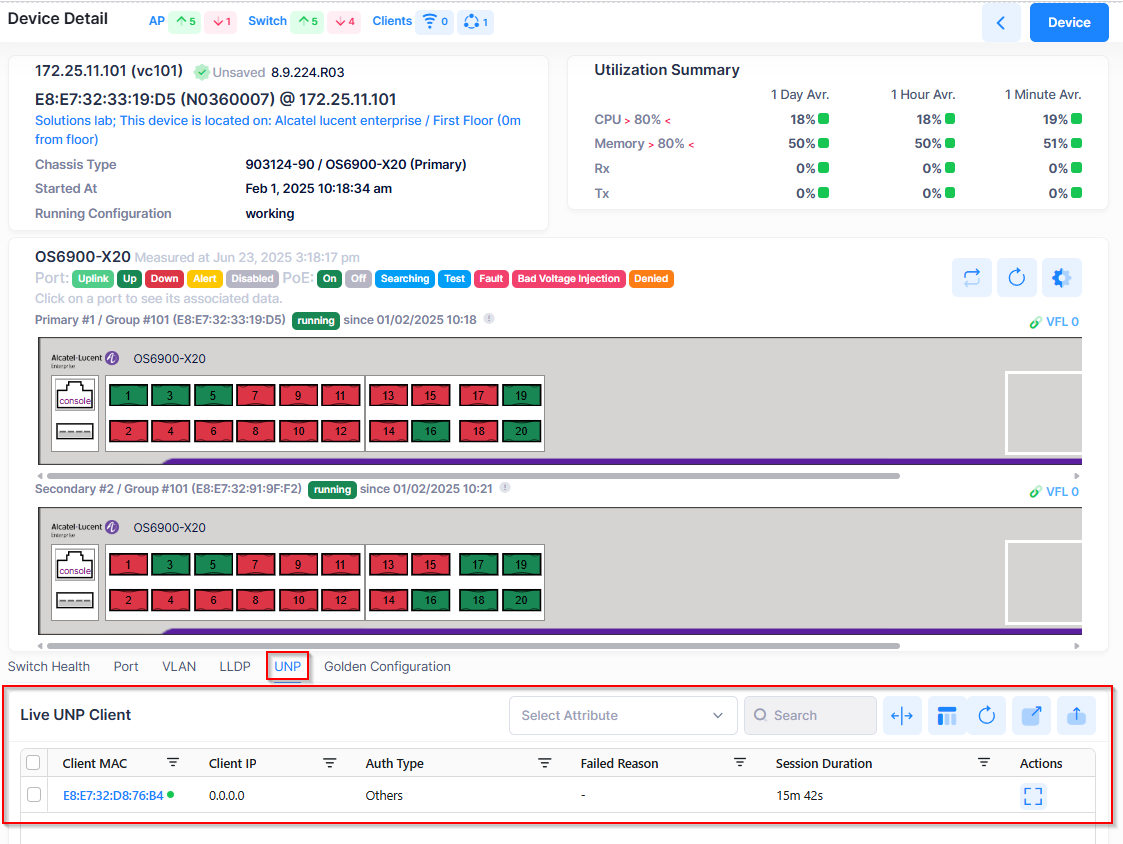The image size is (1123, 844).
Task: Open the Session Duration column filter
Action: pyautogui.click(x=984, y=763)
